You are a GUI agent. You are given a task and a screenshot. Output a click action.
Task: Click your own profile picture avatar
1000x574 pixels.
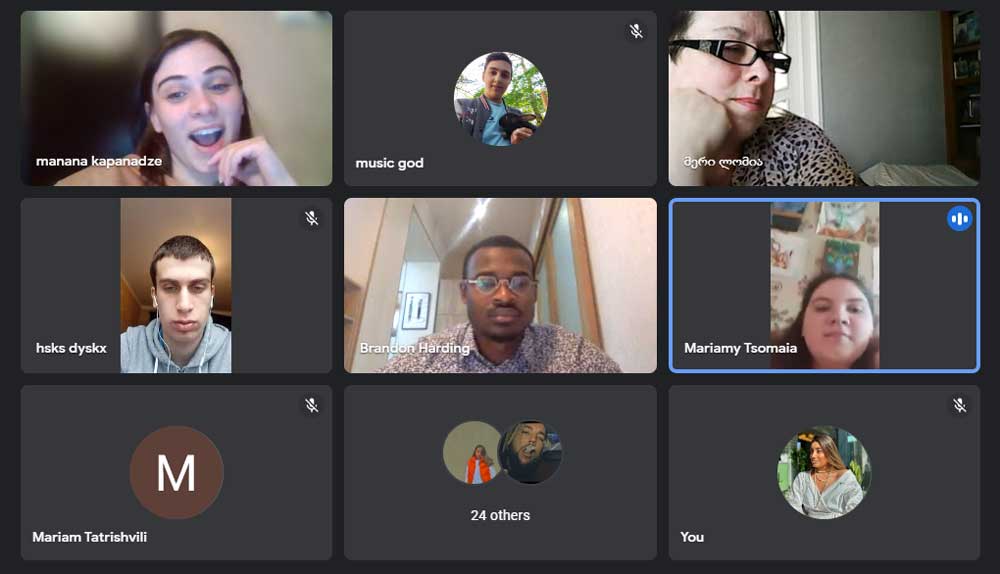[824, 473]
